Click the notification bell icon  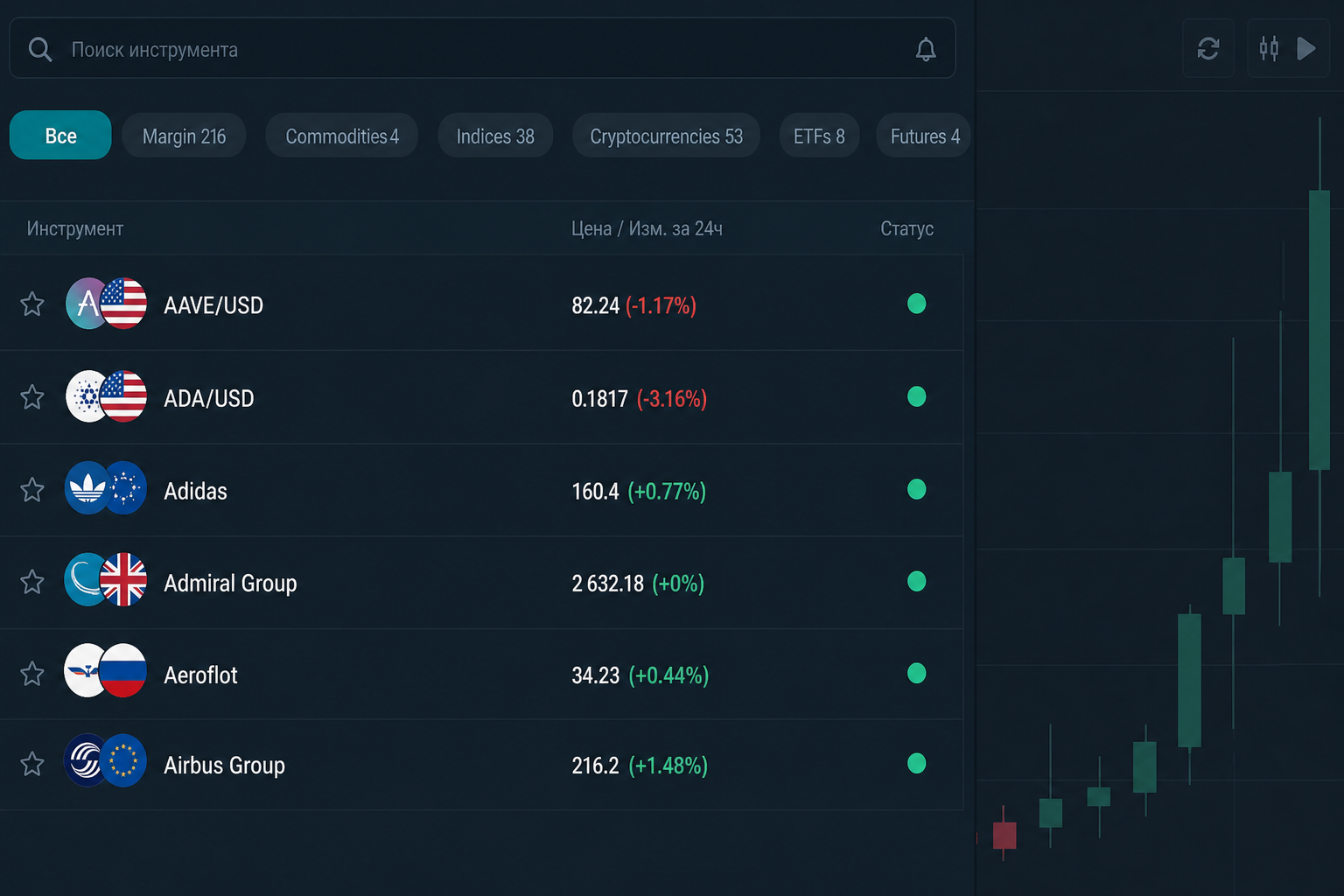click(x=926, y=50)
